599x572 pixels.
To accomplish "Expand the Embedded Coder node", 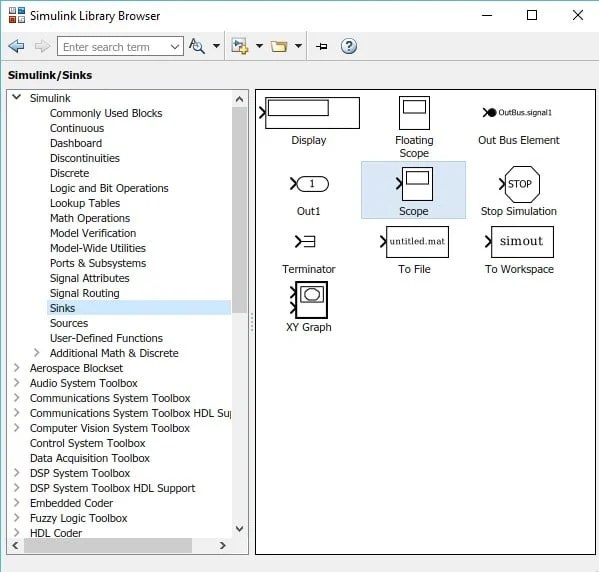I will 16,502.
